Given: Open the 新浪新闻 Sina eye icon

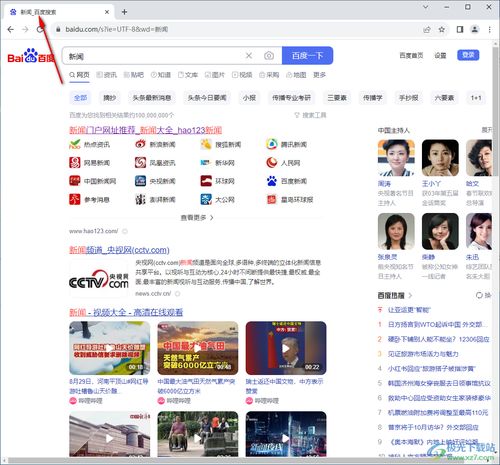Looking at the screenshot, I should click(140, 144).
